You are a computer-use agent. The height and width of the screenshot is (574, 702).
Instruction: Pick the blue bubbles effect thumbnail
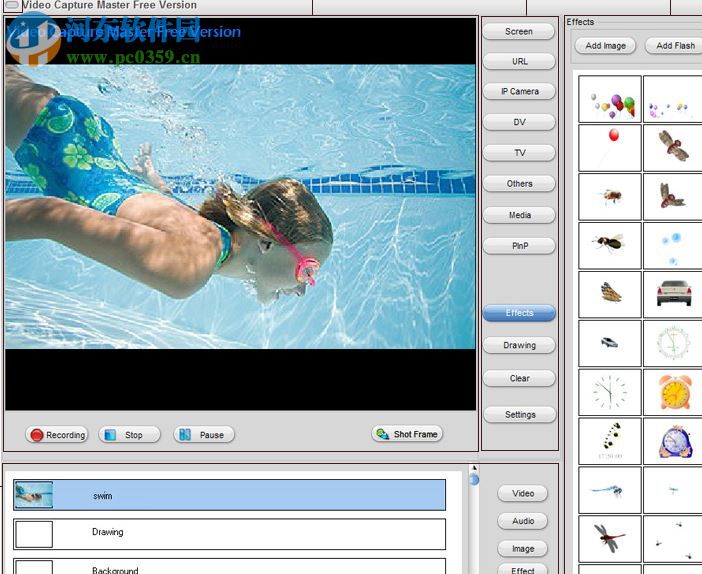pyautogui.click(x=673, y=245)
